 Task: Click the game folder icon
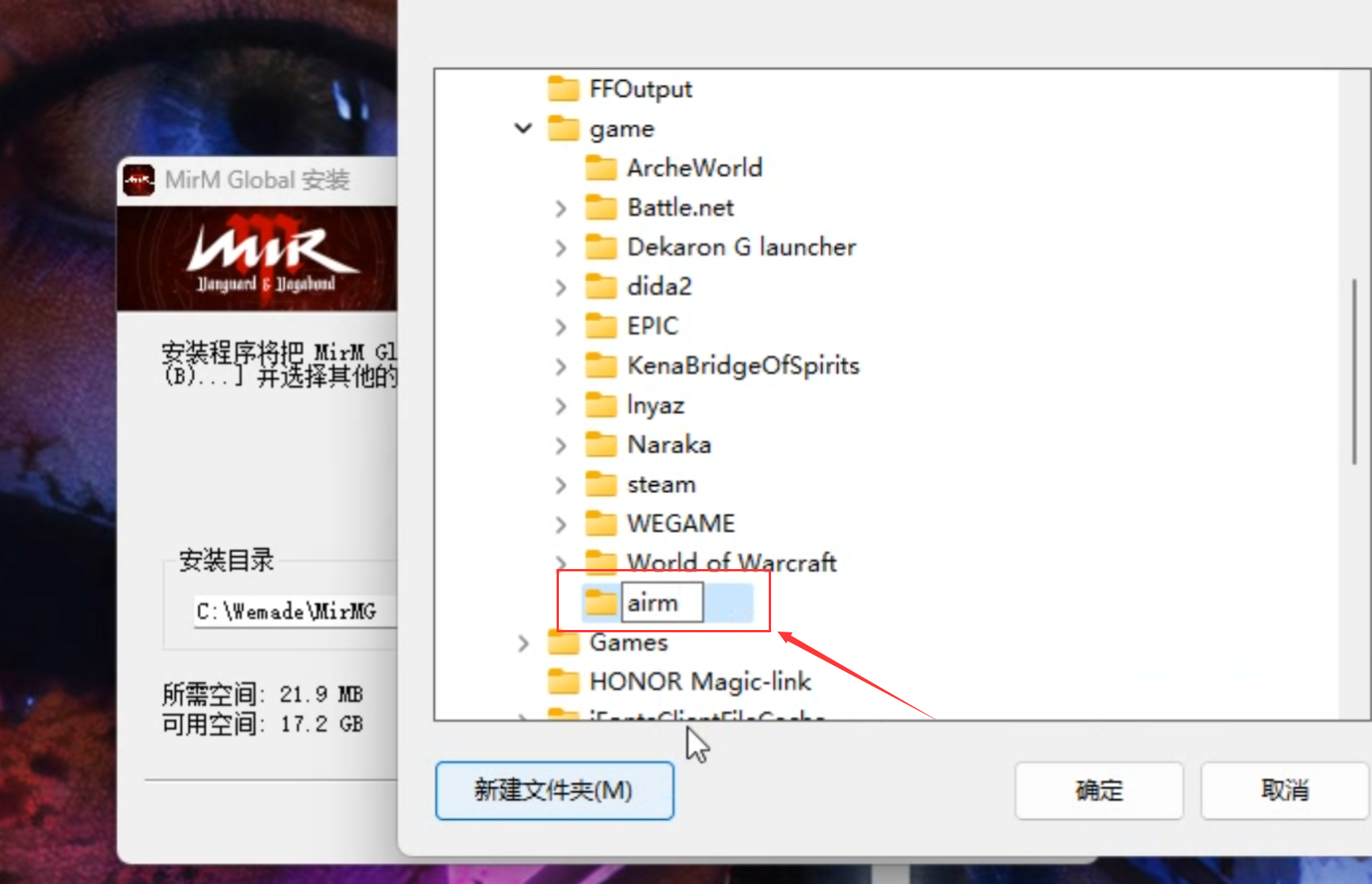tap(563, 128)
